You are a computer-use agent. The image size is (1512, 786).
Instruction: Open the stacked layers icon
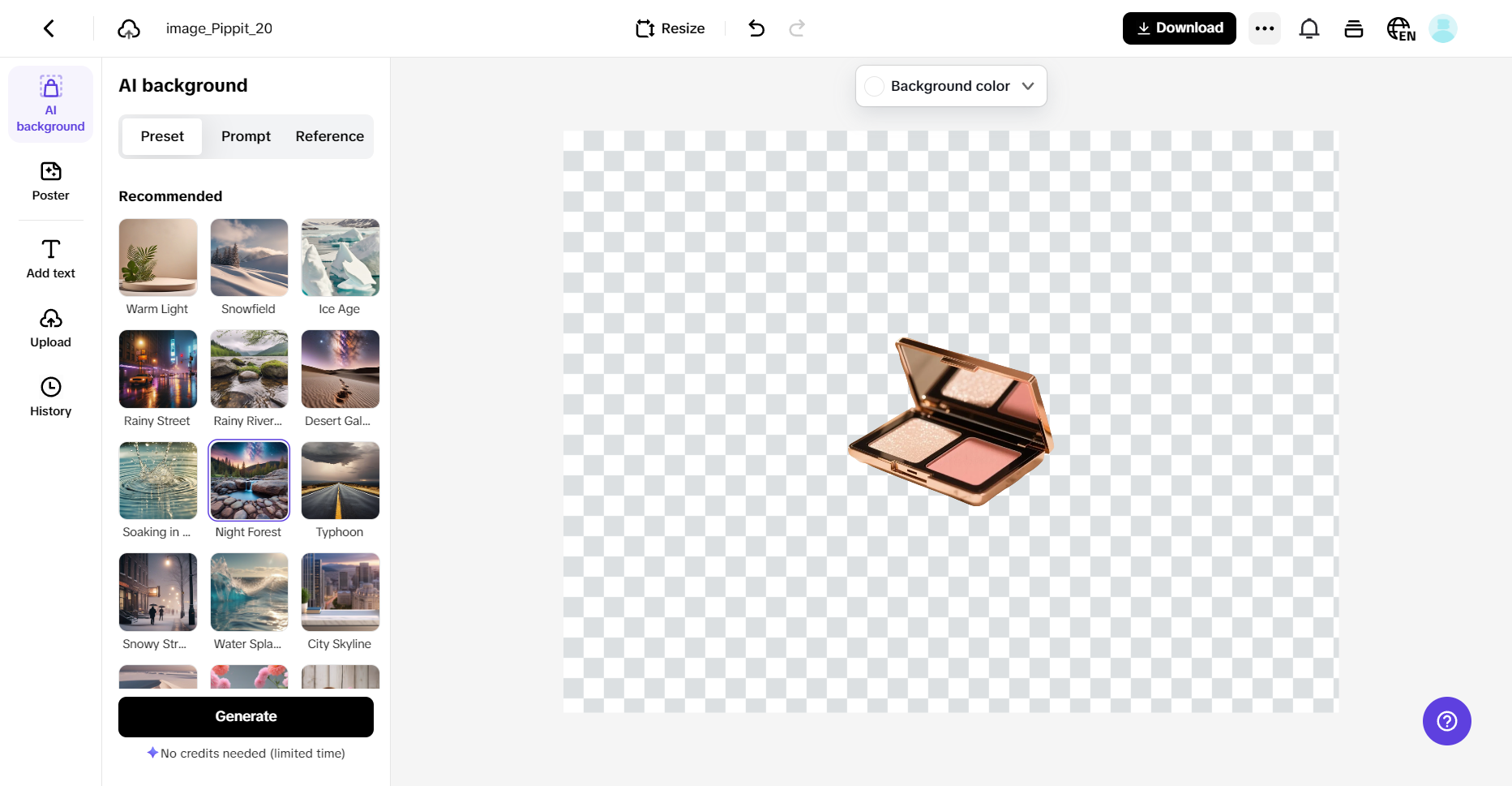coord(1354,28)
